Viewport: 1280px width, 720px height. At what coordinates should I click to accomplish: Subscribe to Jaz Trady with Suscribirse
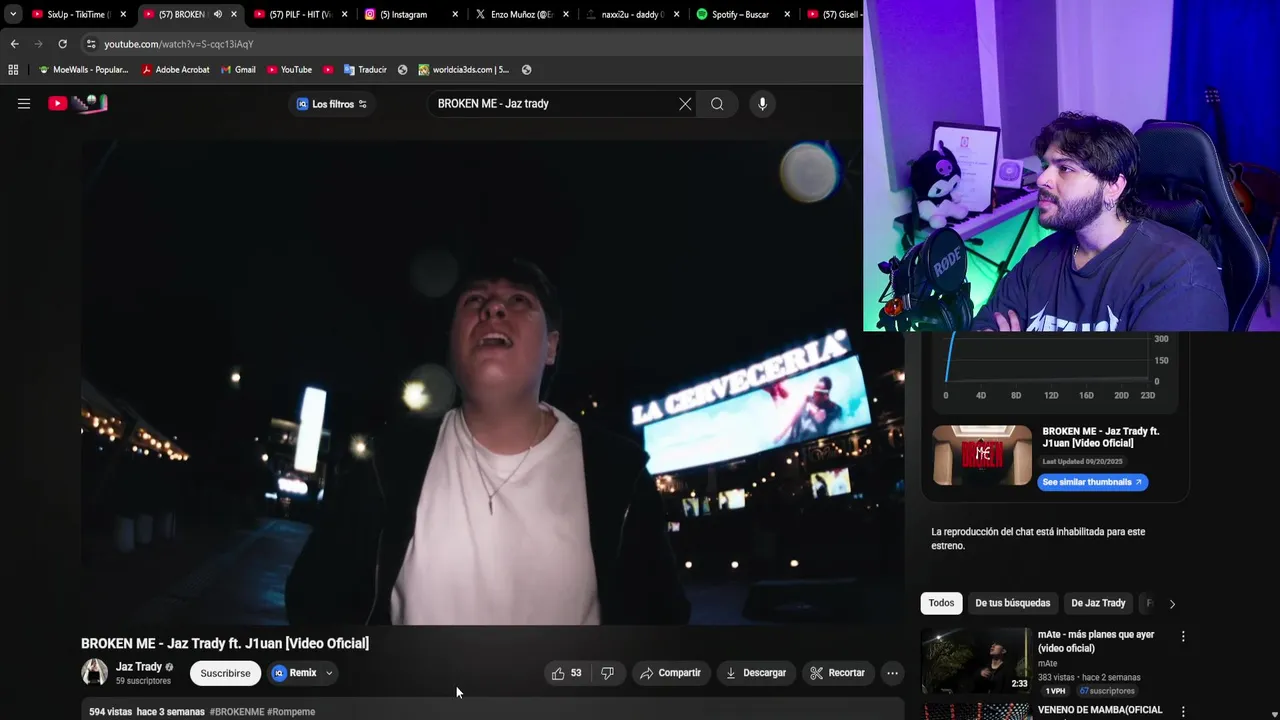225,673
